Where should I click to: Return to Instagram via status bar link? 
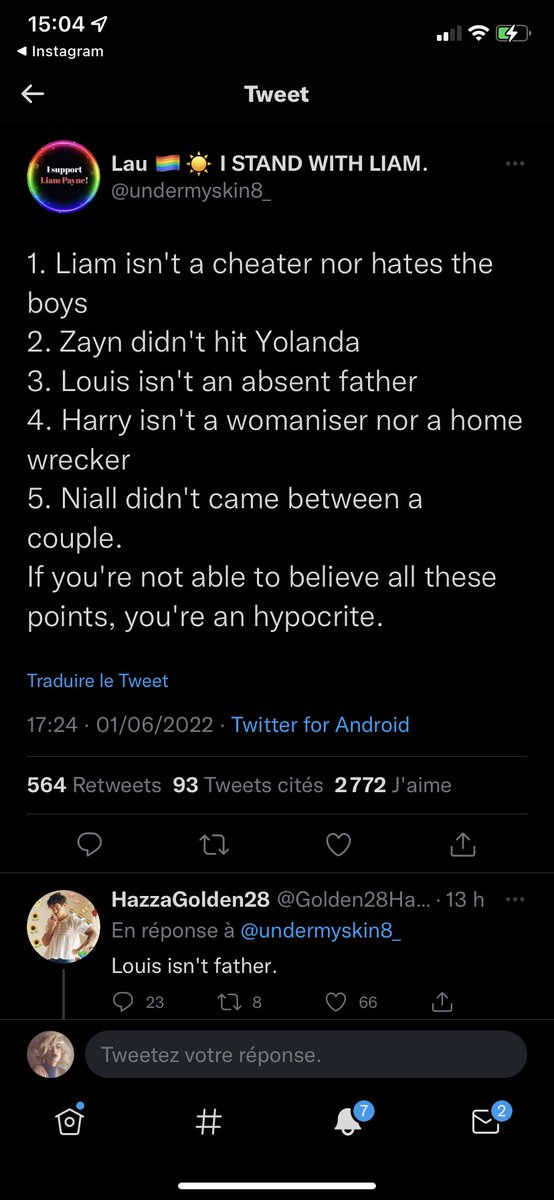61,51
